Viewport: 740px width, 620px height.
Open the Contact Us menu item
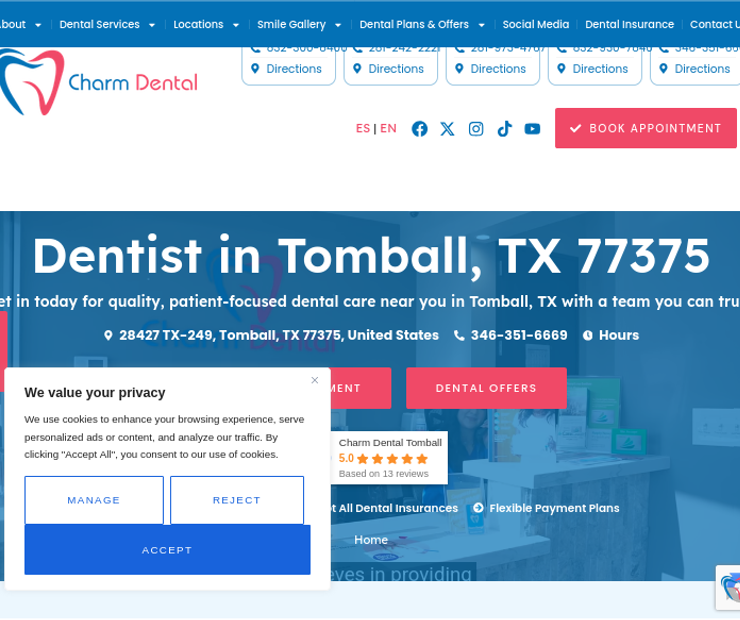715,25
